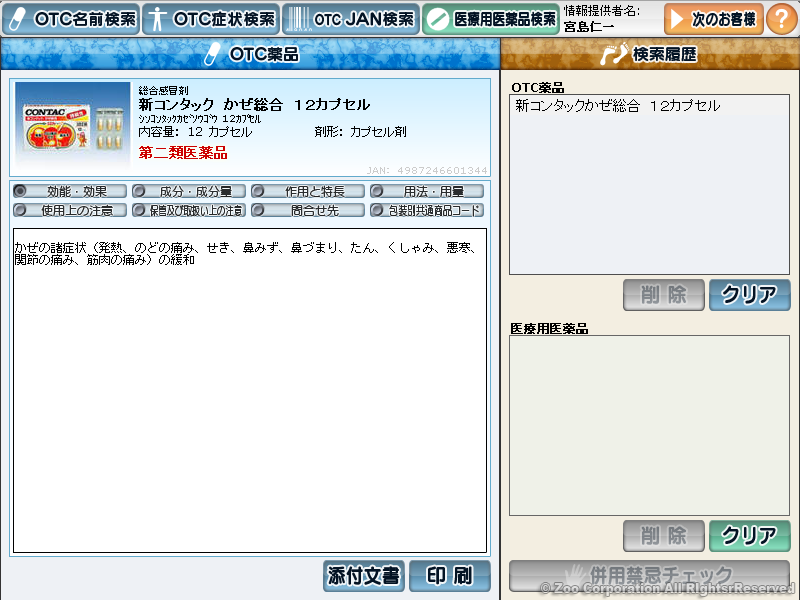Open help via the question mark icon
This screenshot has width=800, height=600.
click(x=782, y=19)
